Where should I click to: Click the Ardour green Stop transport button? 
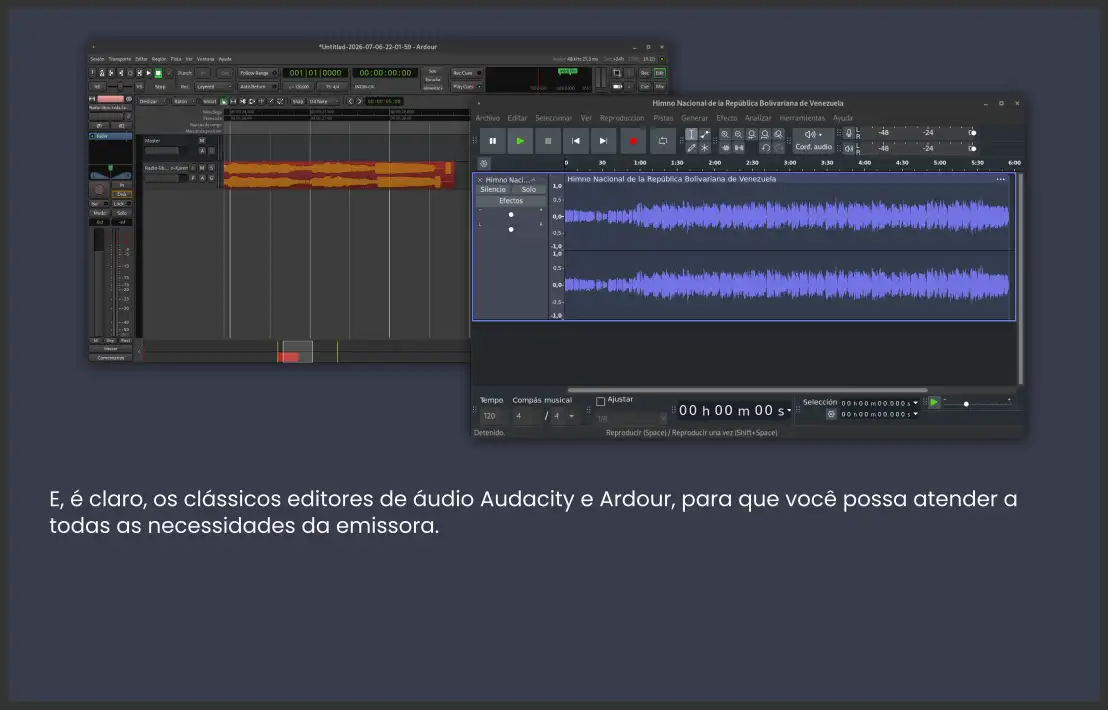158,73
